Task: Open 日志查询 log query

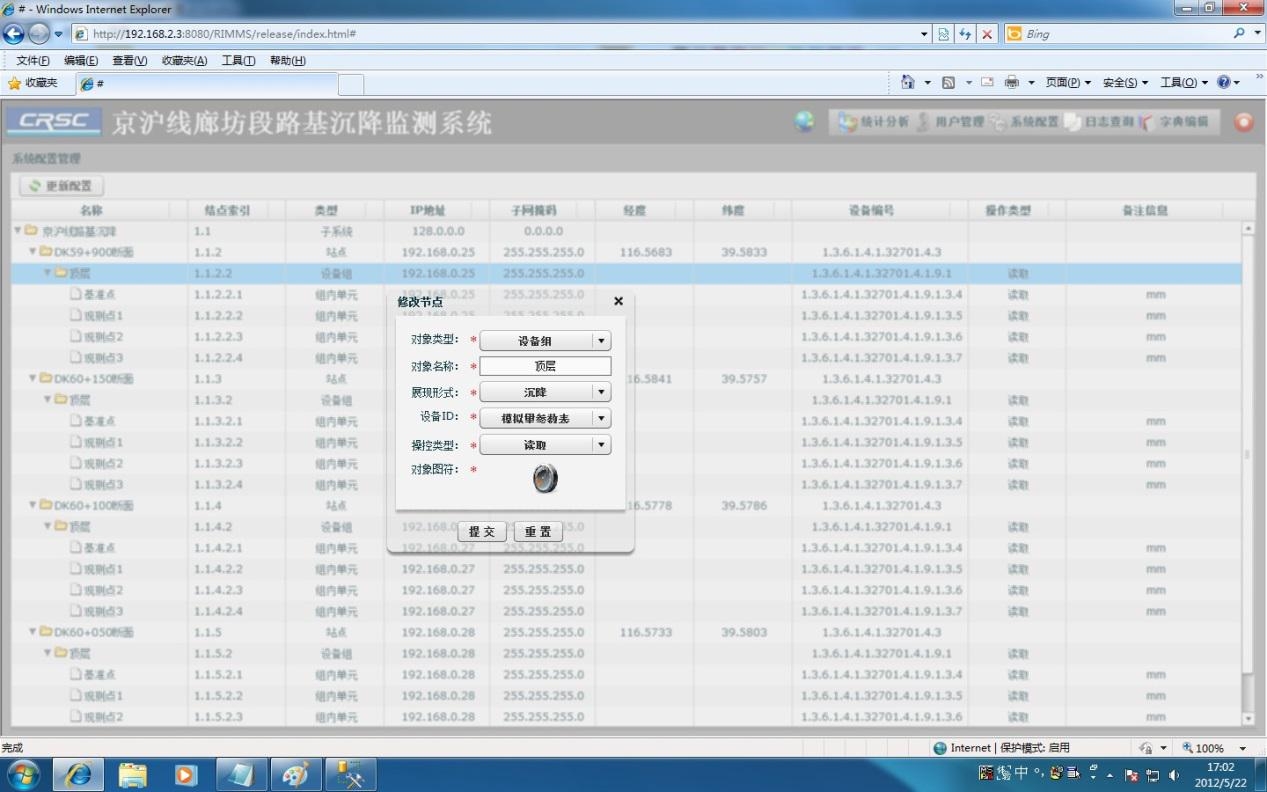Action: [x=1099, y=122]
